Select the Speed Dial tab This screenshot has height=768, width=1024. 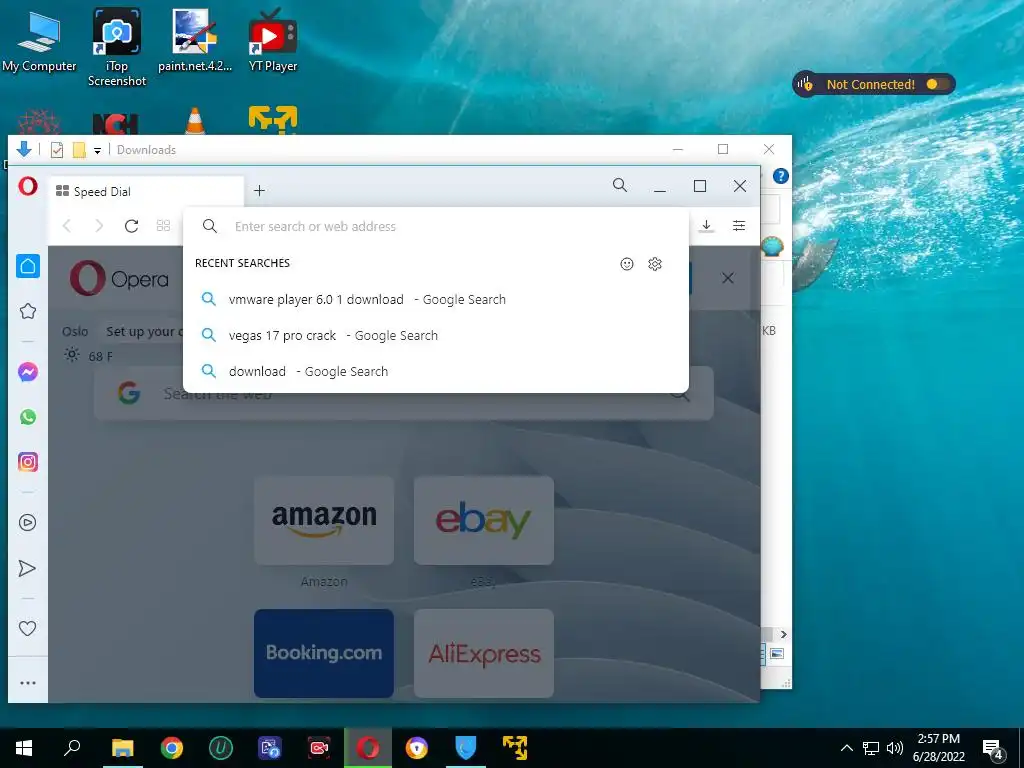[x=146, y=191]
